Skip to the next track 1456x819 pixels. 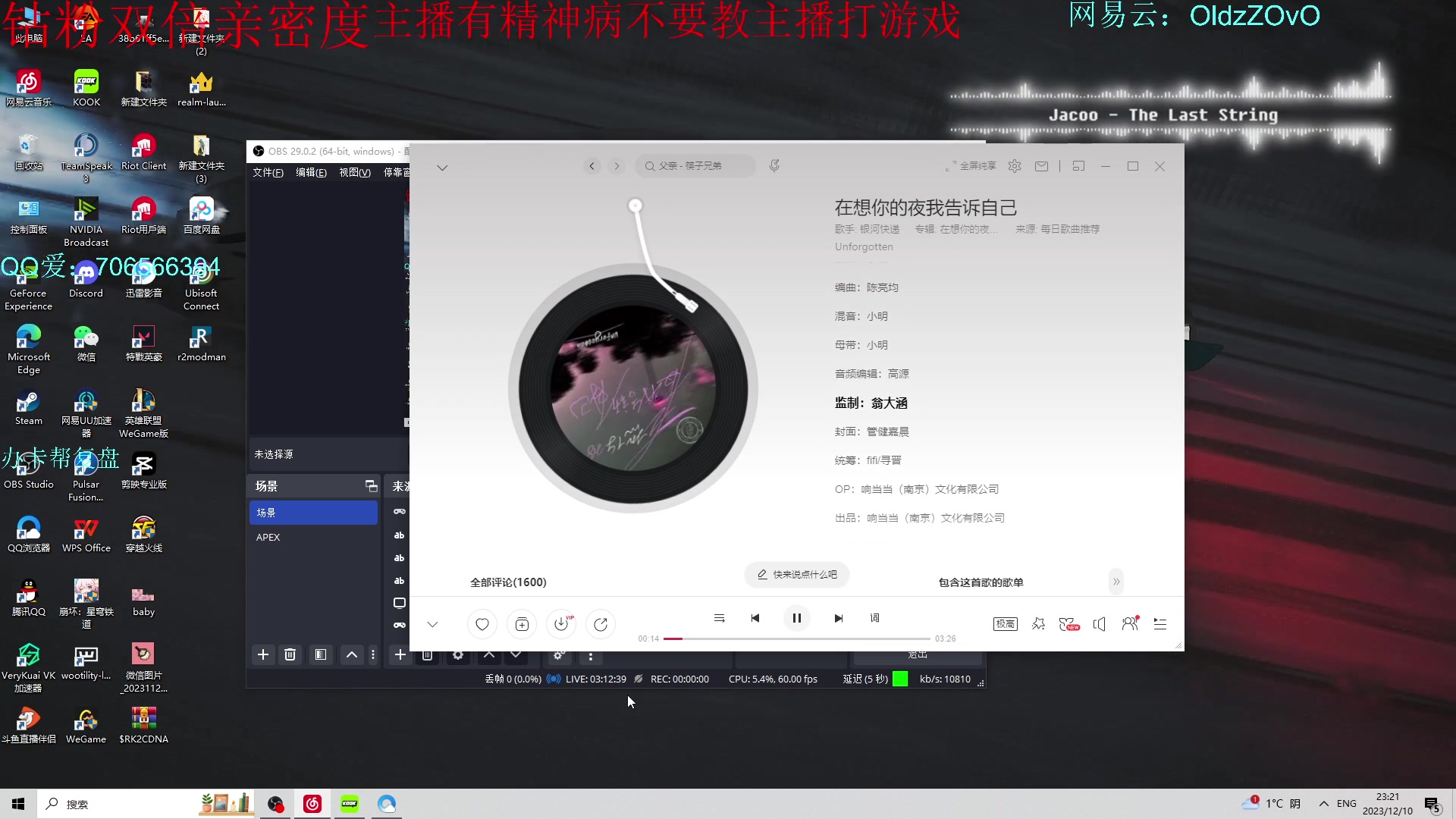pyautogui.click(x=838, y=618)
